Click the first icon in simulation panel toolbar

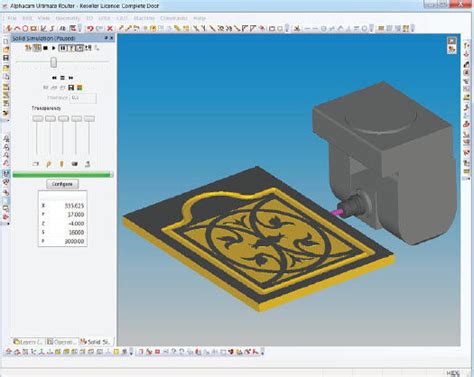[28, 48]
